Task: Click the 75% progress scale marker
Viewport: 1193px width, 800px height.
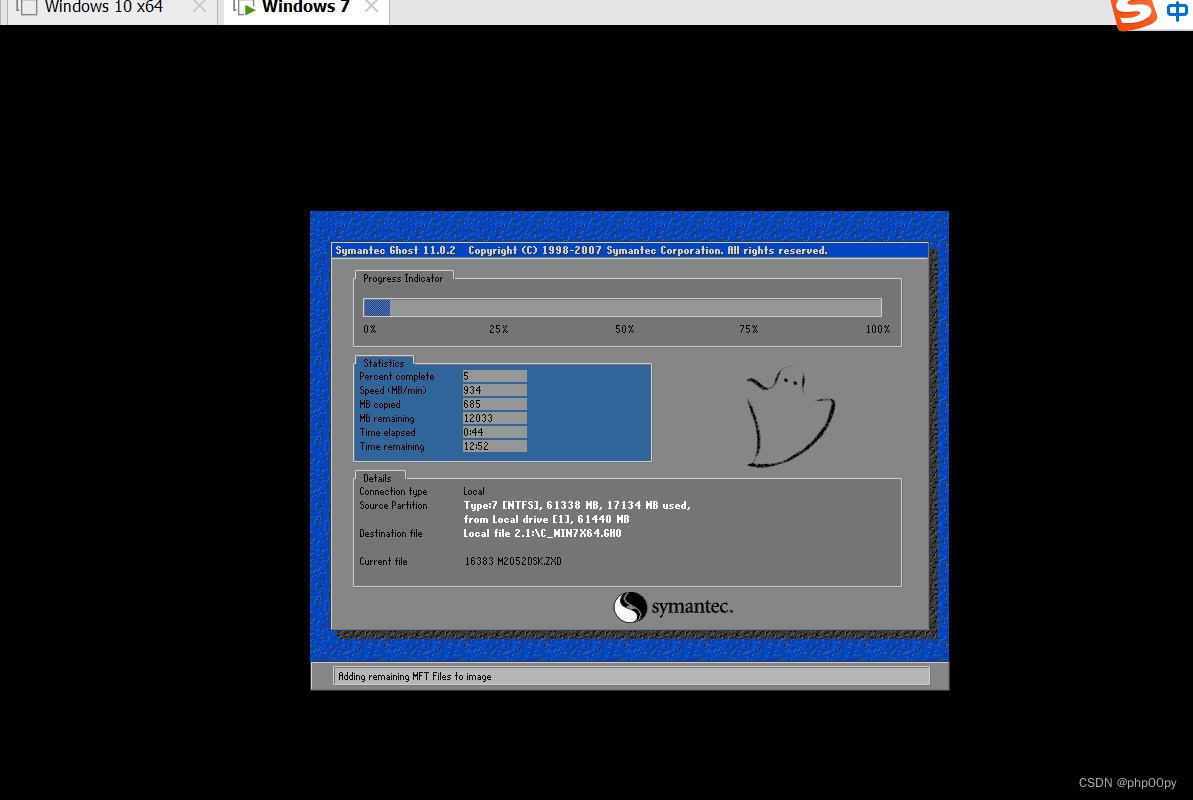Action: pos(749,330)
